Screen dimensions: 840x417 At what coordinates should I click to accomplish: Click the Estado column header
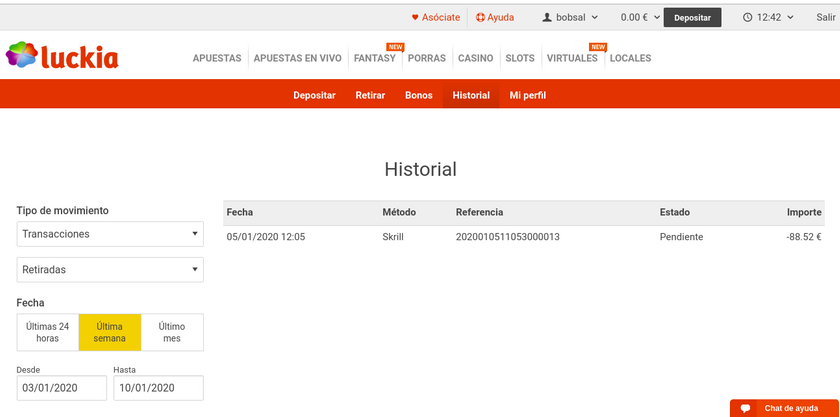point(674,212)
